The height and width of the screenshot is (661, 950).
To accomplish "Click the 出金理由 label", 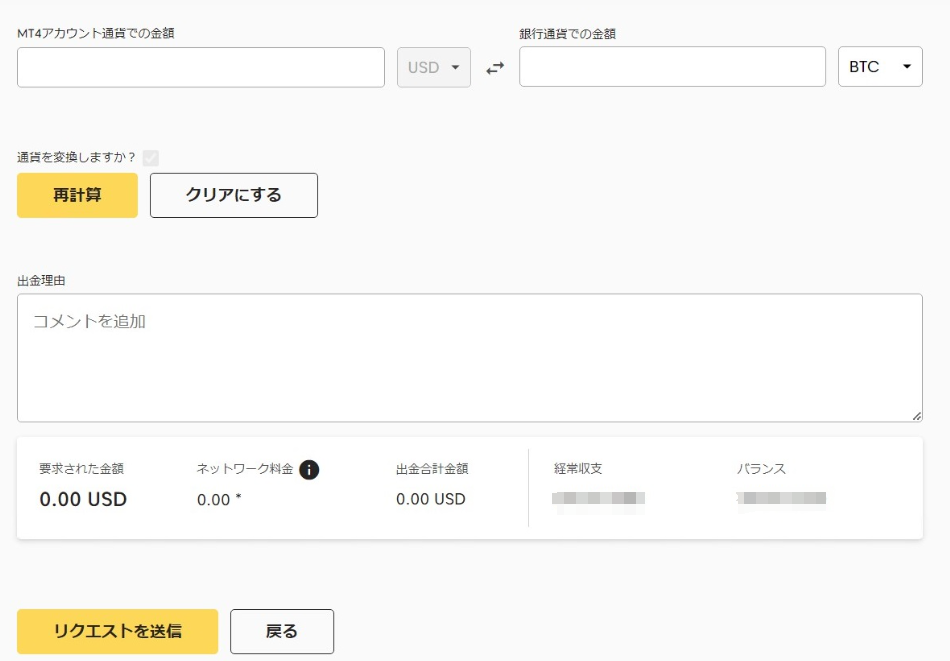I will pyautogui.click(x=41, y=281).
